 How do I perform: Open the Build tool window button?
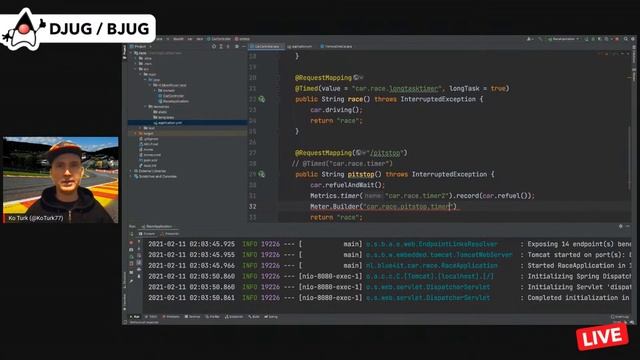point(253,317)
